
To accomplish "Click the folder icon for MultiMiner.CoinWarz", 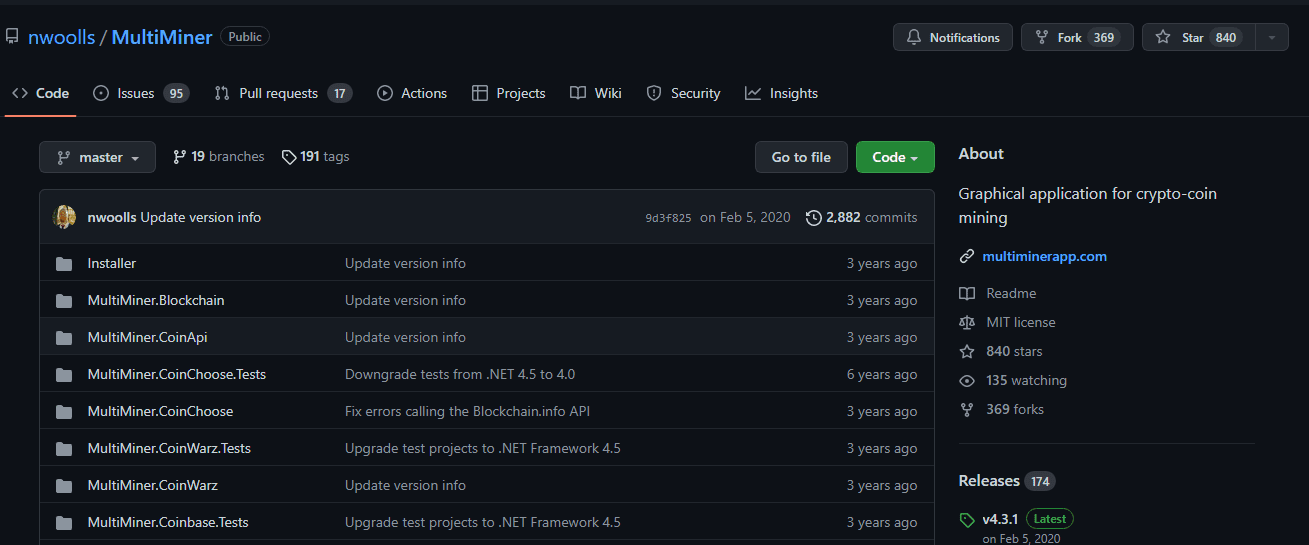I will (65, 486).
